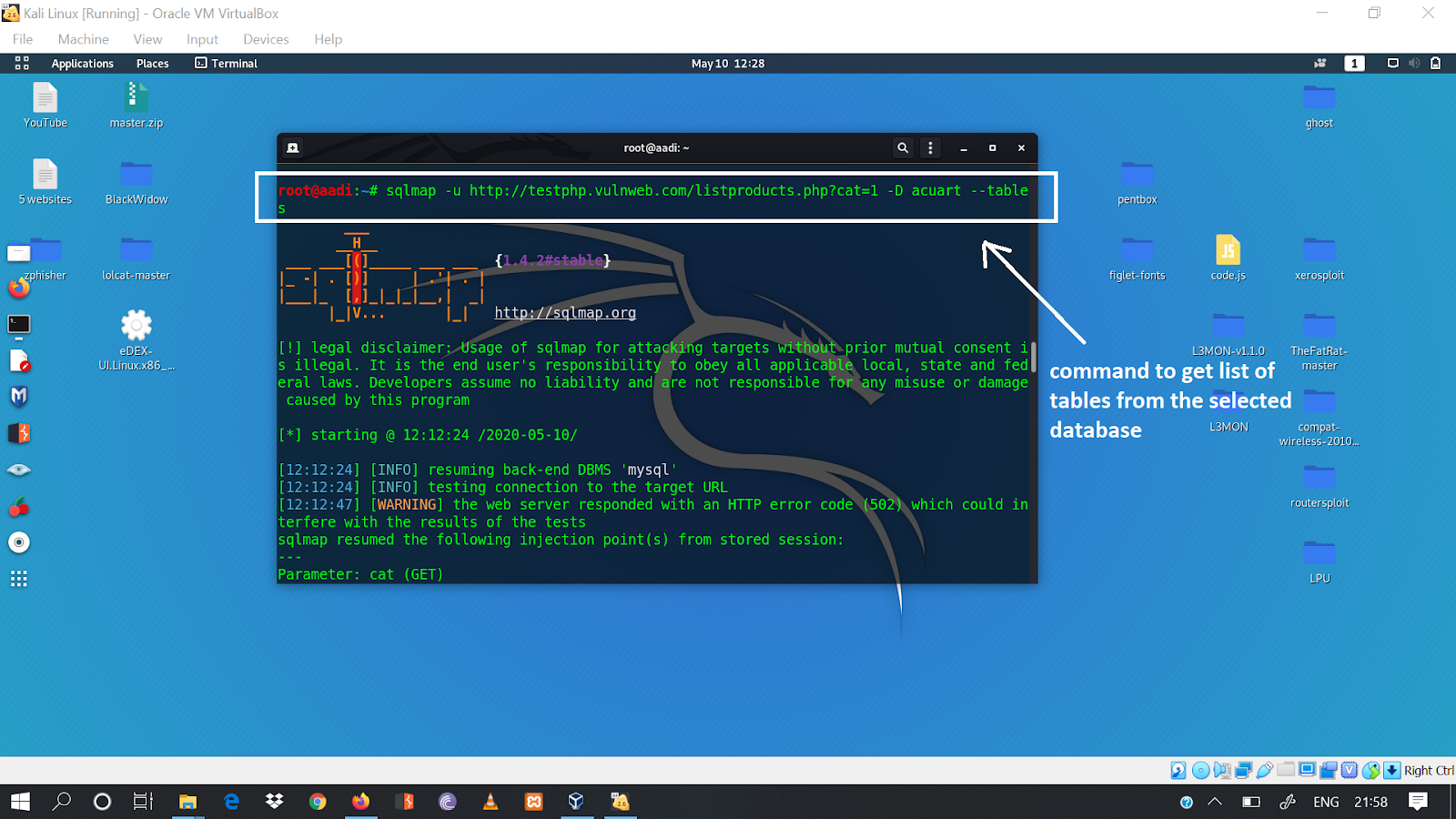Follow the http://sqlmap.org link in terminal
The image size is (1456, 819).
565,312
